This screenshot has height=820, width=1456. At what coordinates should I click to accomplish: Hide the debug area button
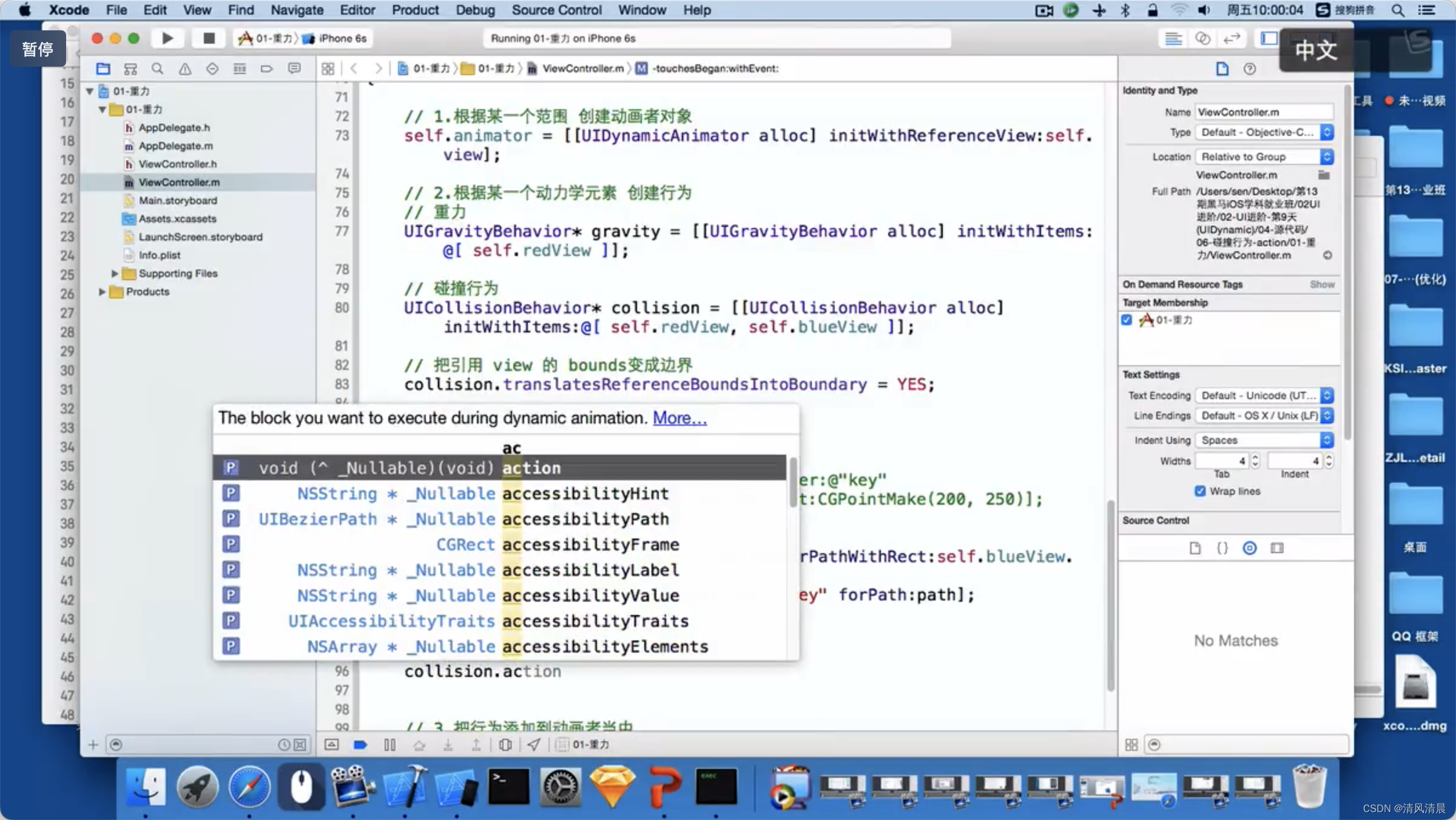coord(332,745)
